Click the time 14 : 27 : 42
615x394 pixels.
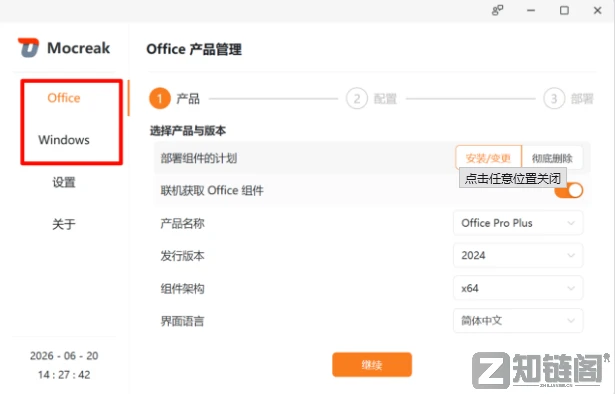pyautogui.click(x=64, y=374)
